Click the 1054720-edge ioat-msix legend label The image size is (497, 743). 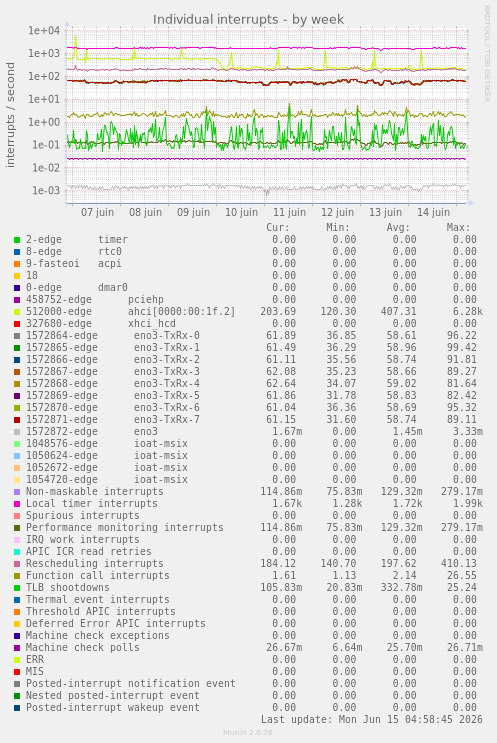107,480
